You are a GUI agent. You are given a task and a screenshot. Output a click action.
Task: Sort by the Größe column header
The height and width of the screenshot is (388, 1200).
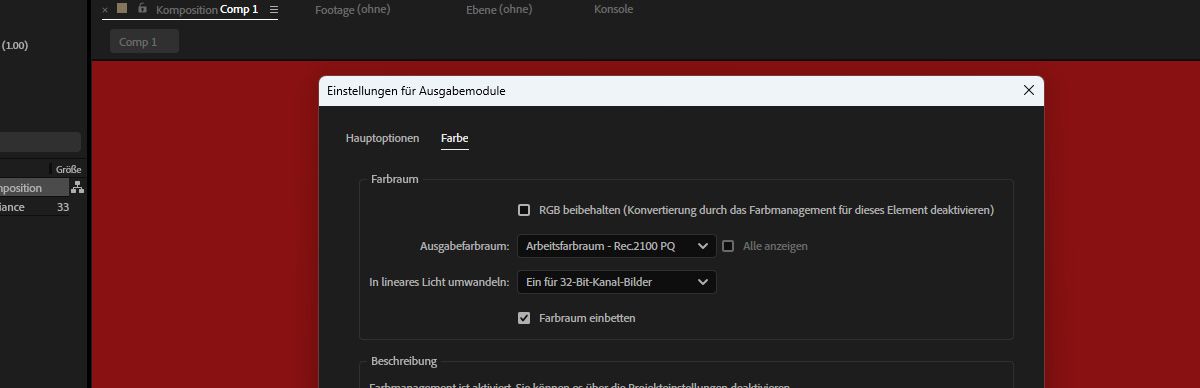coord(68,170)
